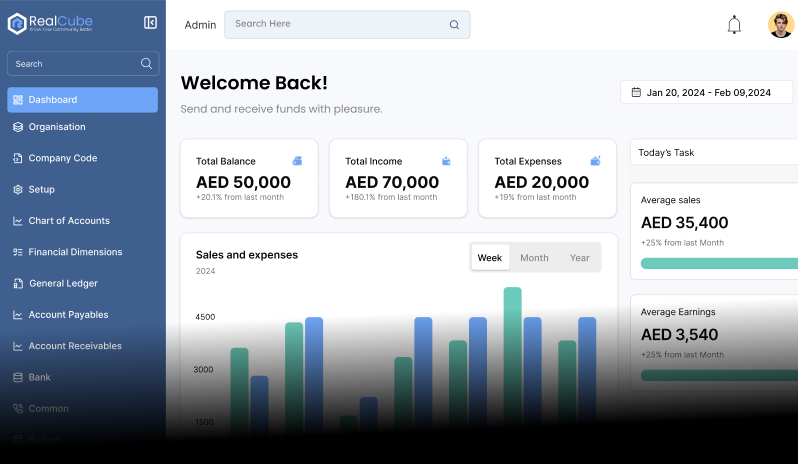Click the AED 50,000 balance value
798x464 pixels.
point(243,182)
